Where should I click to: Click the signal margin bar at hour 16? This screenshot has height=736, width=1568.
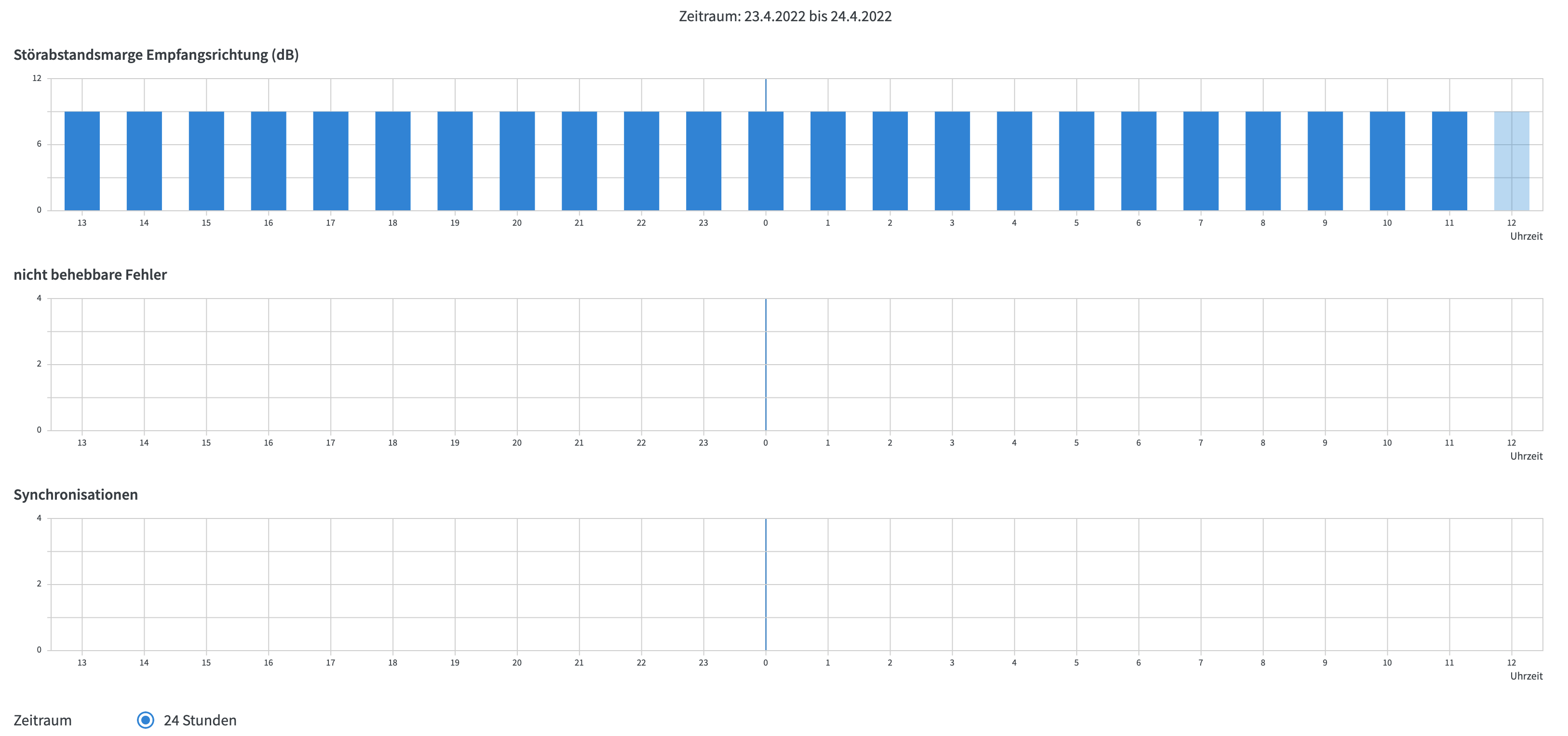tap(269, 161)
